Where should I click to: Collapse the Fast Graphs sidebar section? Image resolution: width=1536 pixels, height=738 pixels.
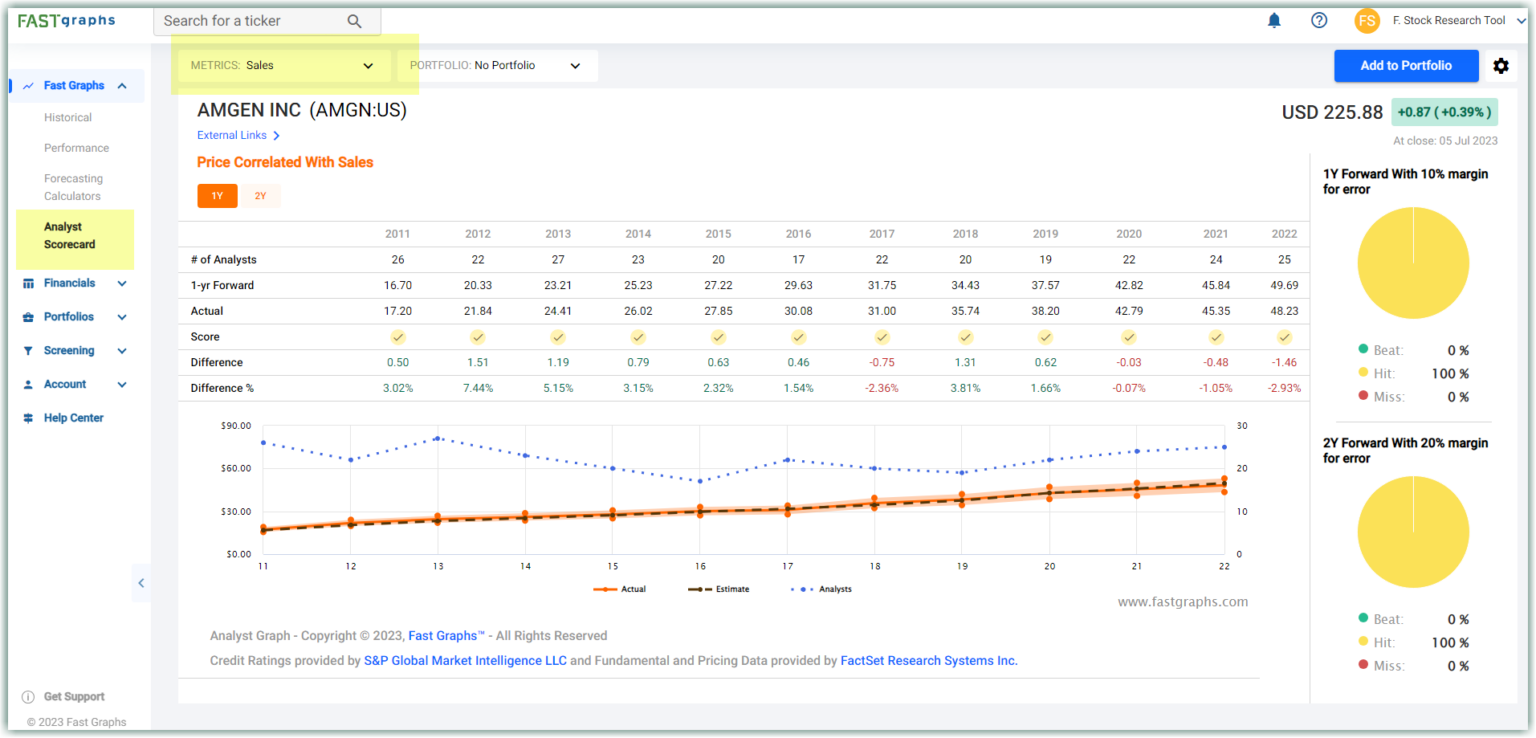tap(122, 86)
